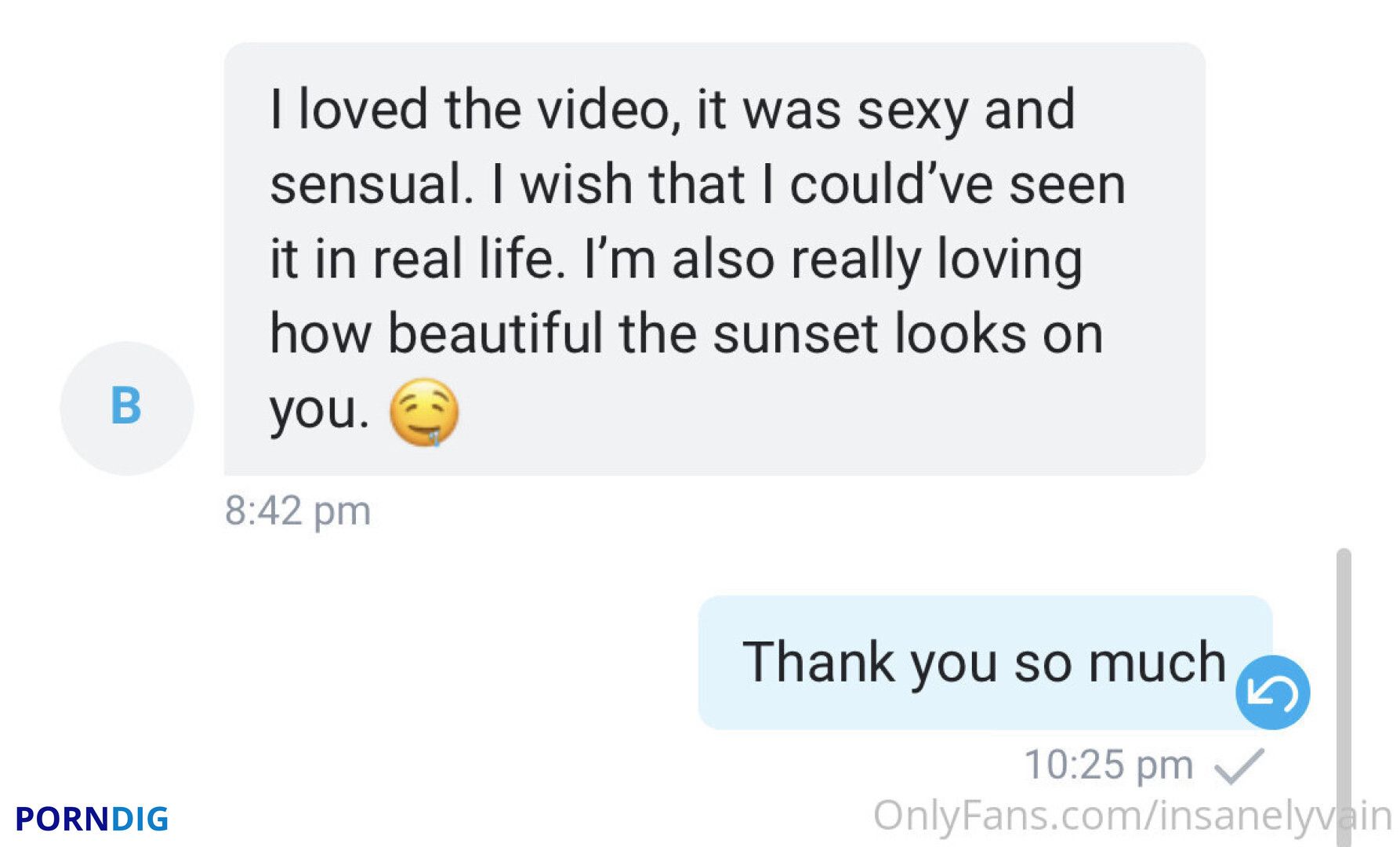This screenshot has width=1400, height=847.
Task: Click the blue circular undo arrow icon
Action: click(1272, 693)
